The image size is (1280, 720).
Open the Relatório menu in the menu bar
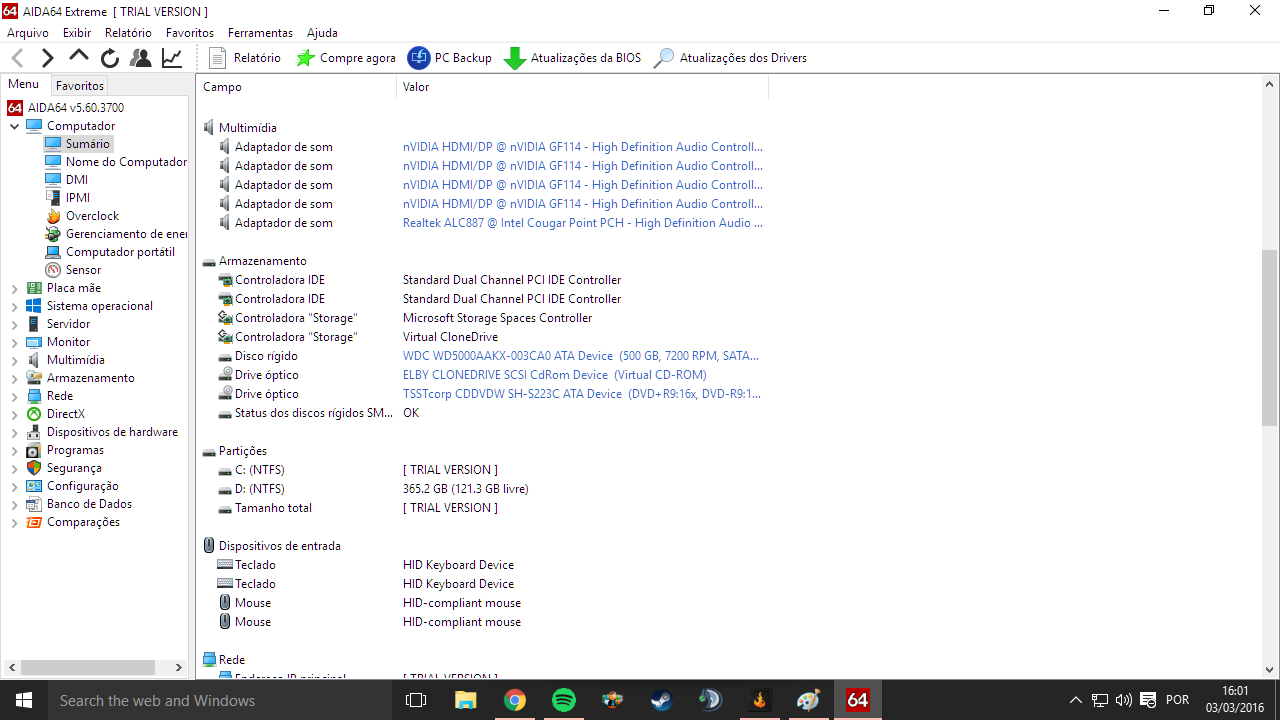pyautogui.click(x=129, y=33)
